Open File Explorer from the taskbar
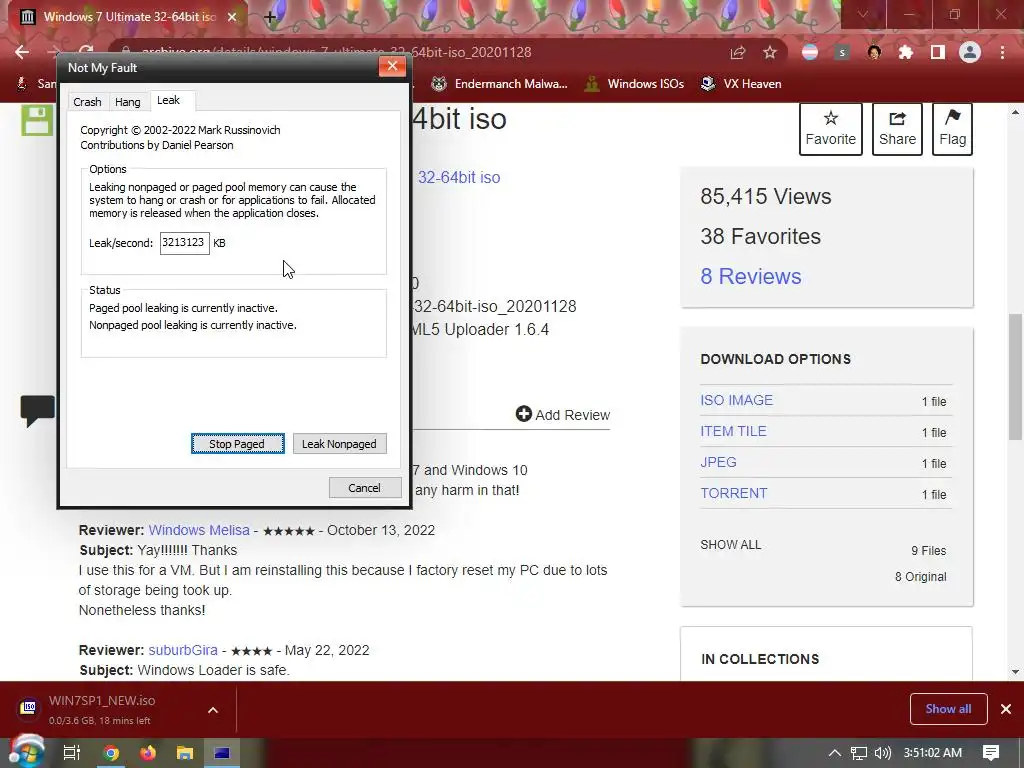This screenshot has width=1024, height=768. click(185, 753)
